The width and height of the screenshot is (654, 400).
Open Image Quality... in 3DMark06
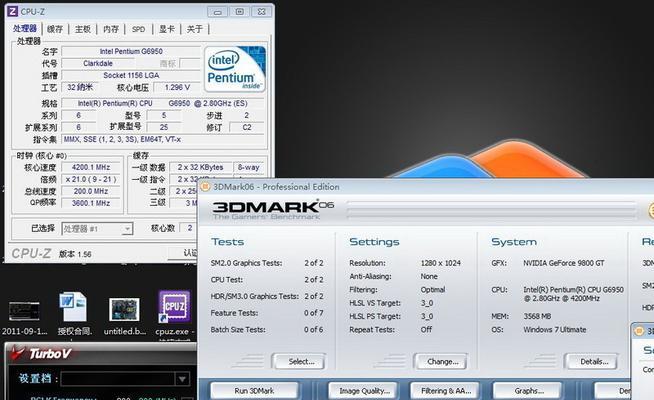click(x=364, y=391)
